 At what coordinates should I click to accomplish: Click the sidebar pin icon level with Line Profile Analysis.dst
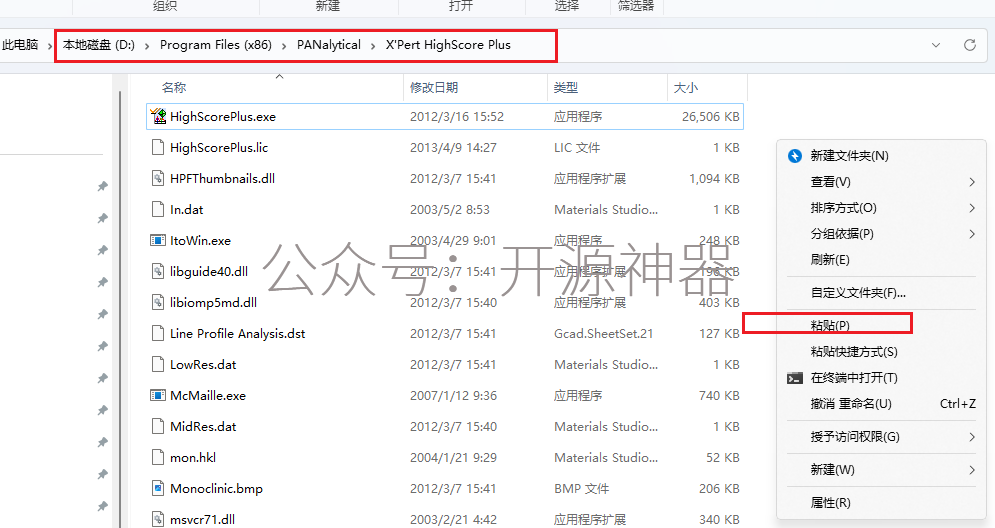102,346
